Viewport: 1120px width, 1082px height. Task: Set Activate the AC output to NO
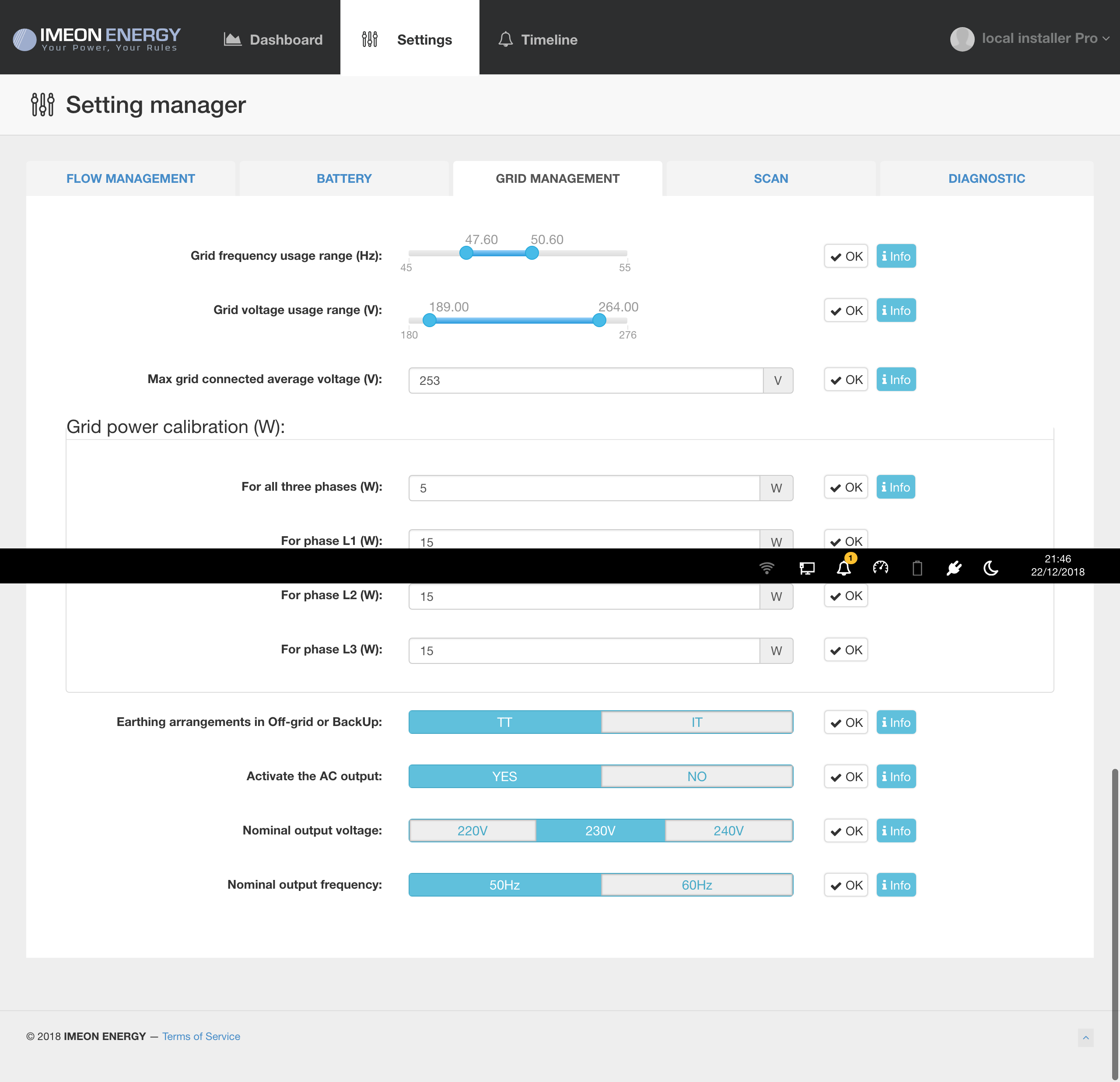(696, 776)
